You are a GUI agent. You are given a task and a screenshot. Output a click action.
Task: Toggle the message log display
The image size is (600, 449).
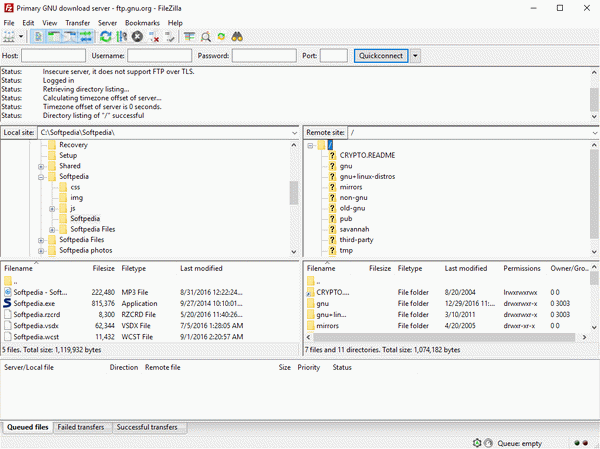pyautogui.click(x=38, y=37)
